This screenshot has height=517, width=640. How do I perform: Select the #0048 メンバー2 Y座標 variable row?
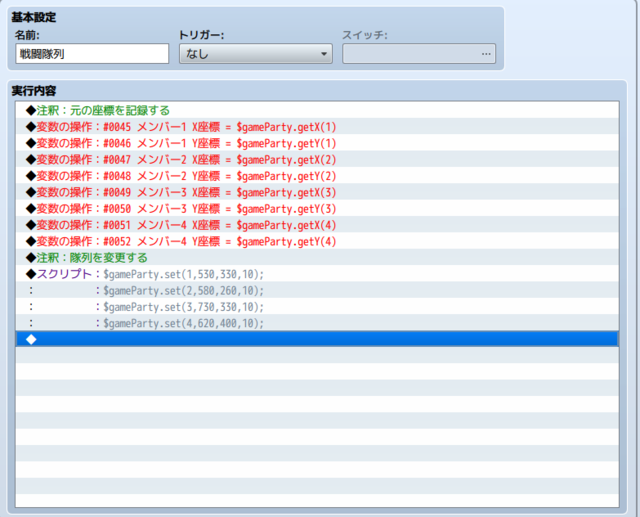tap(317, 175)
